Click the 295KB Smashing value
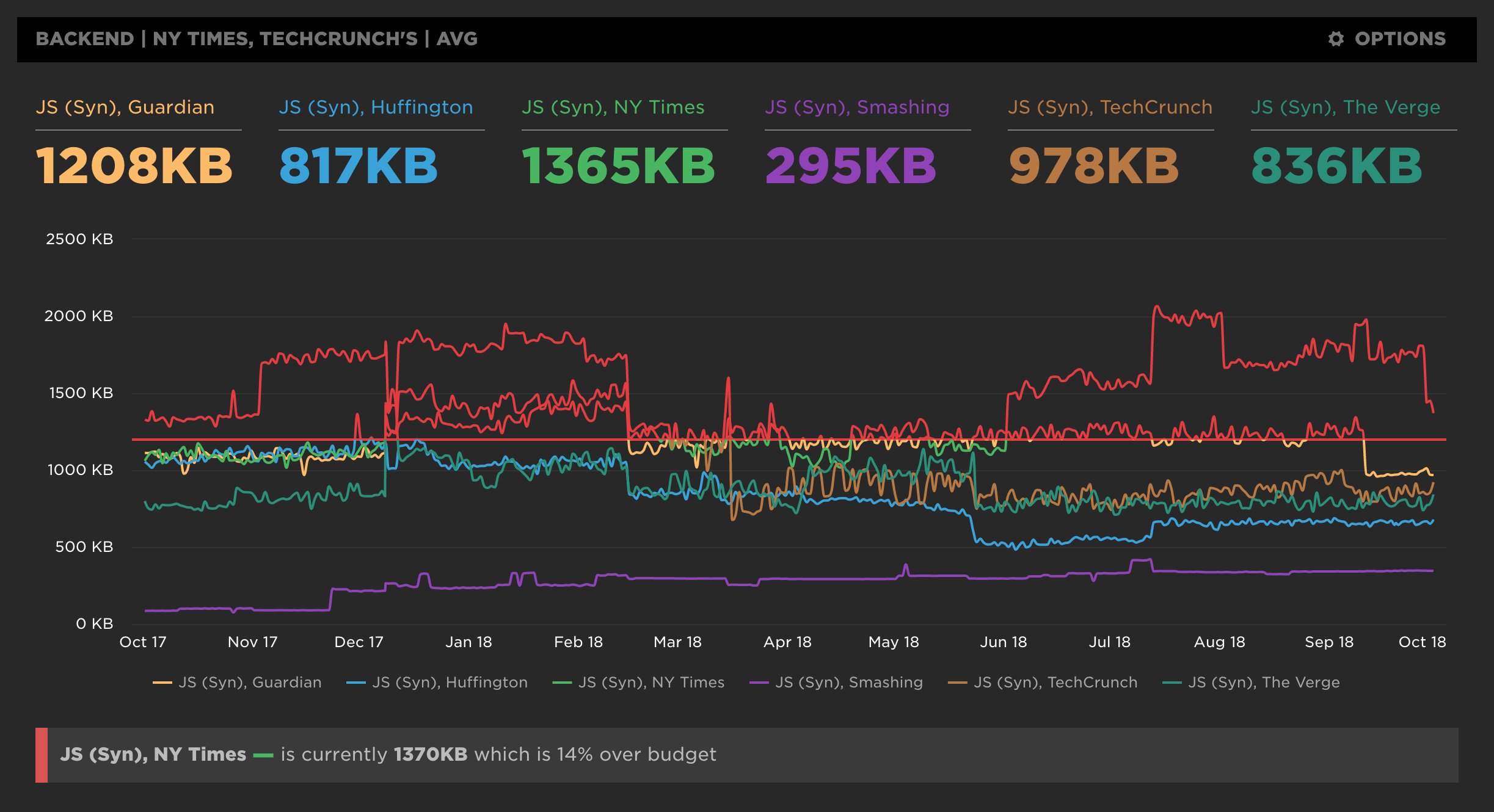 (850, 166)
